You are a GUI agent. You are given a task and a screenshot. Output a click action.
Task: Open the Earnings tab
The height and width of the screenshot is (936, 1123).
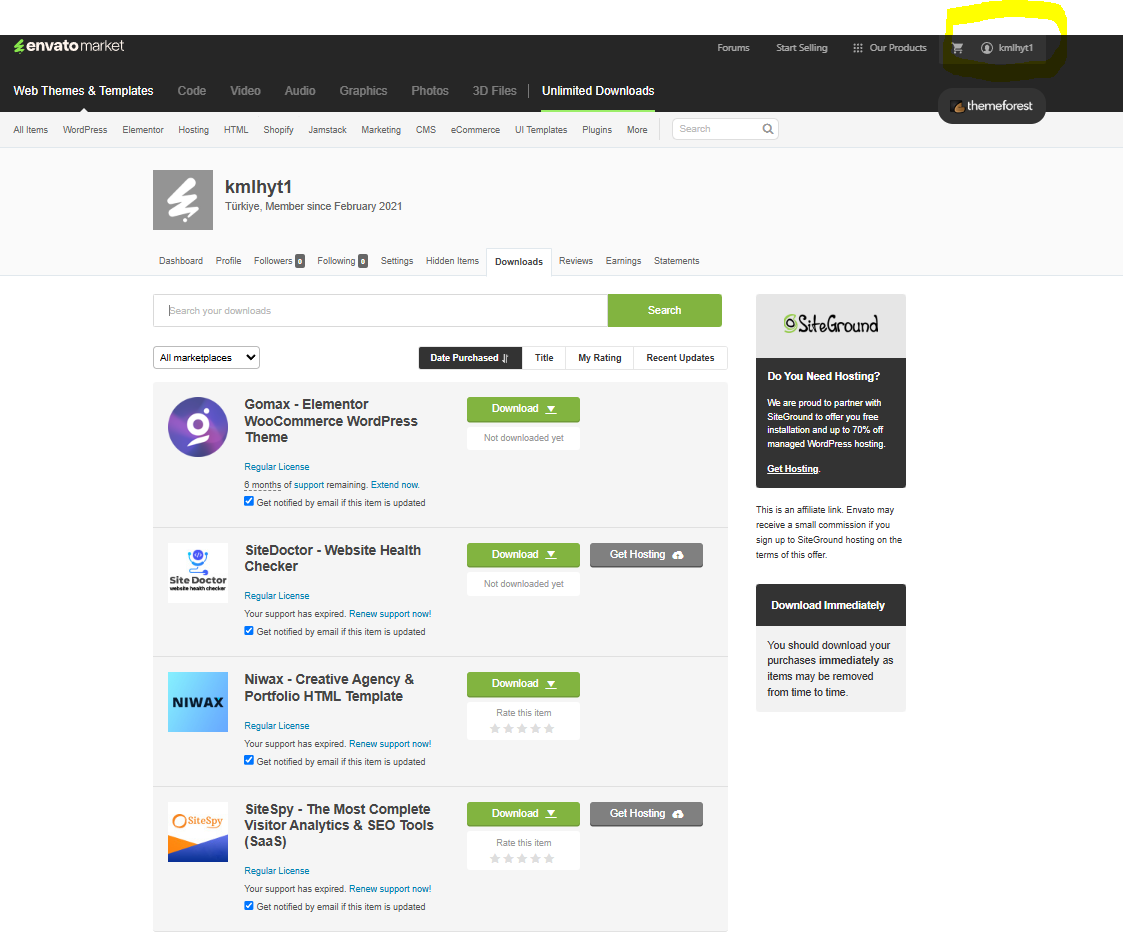[x=623, y=261]
